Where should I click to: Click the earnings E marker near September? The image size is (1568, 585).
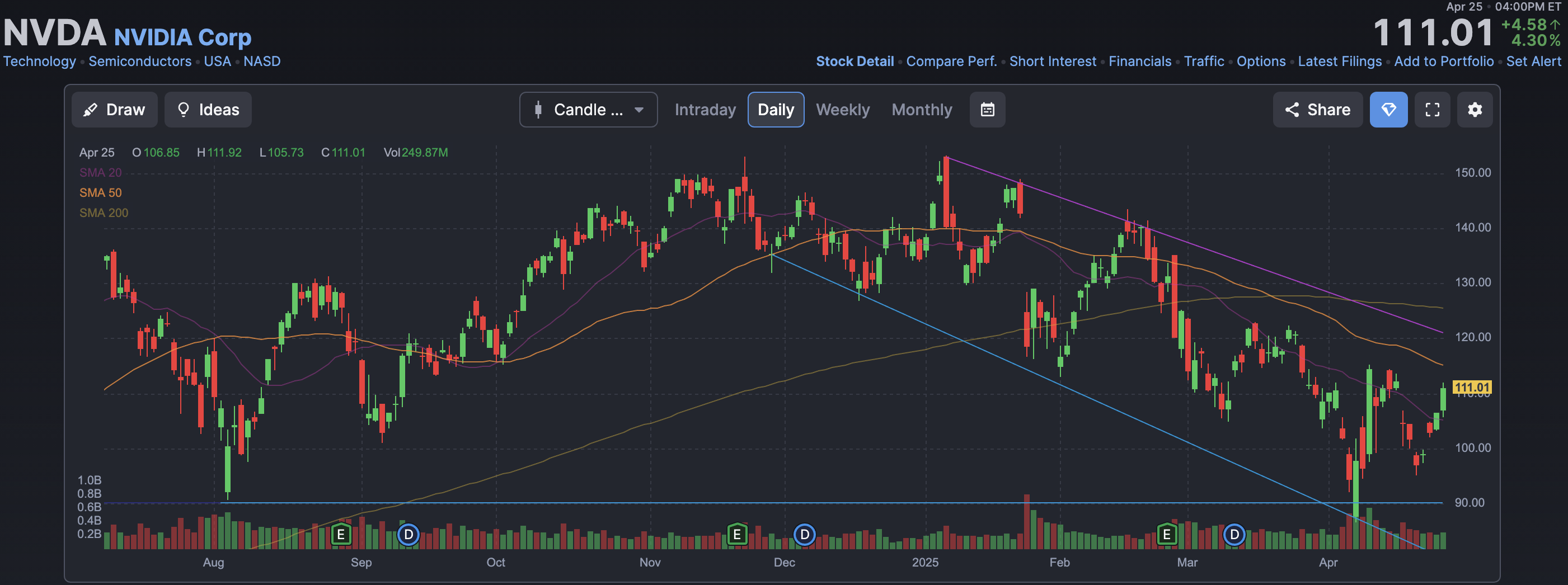pos(341,535)
